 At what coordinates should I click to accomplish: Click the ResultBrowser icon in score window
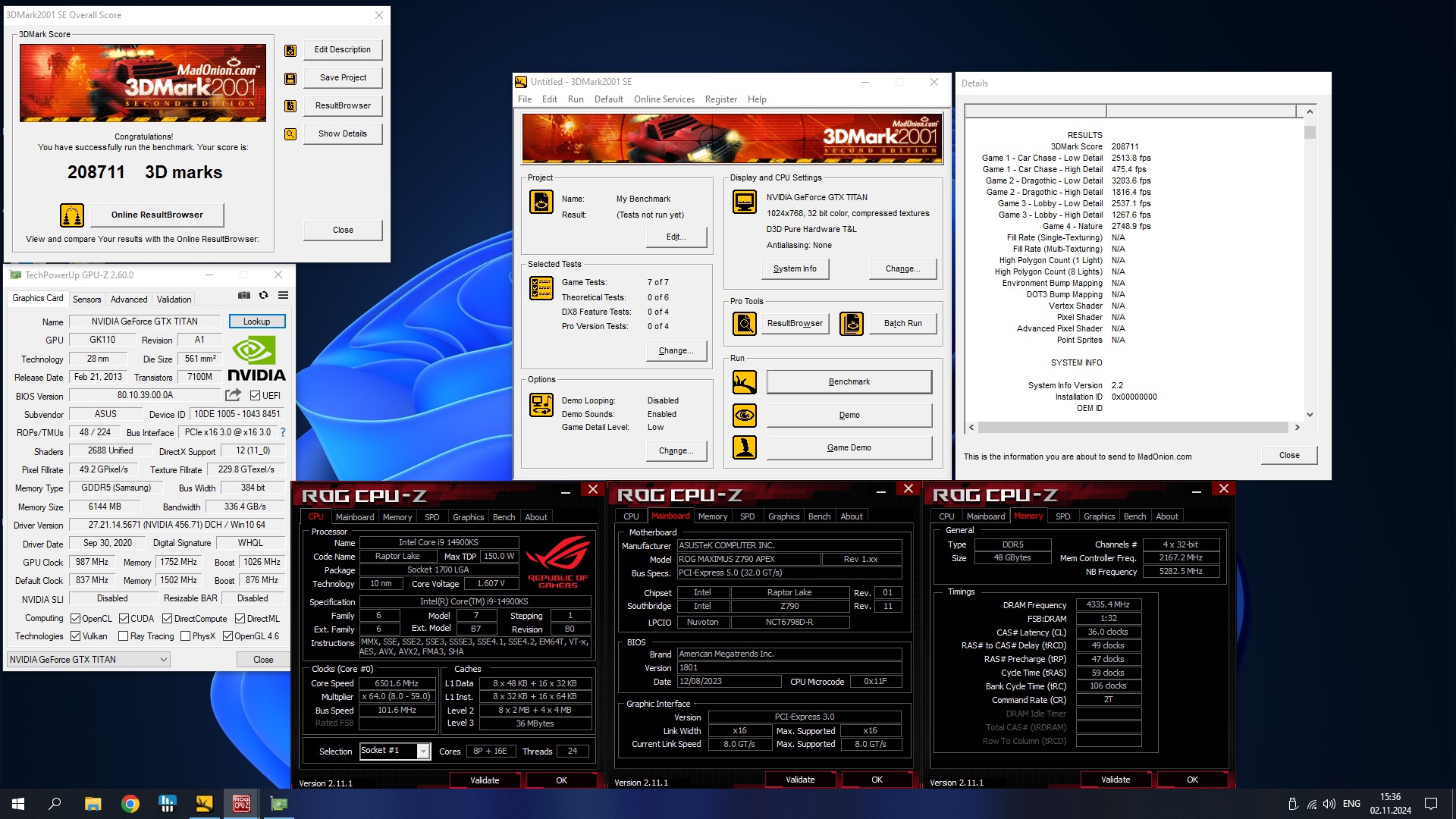290,106
